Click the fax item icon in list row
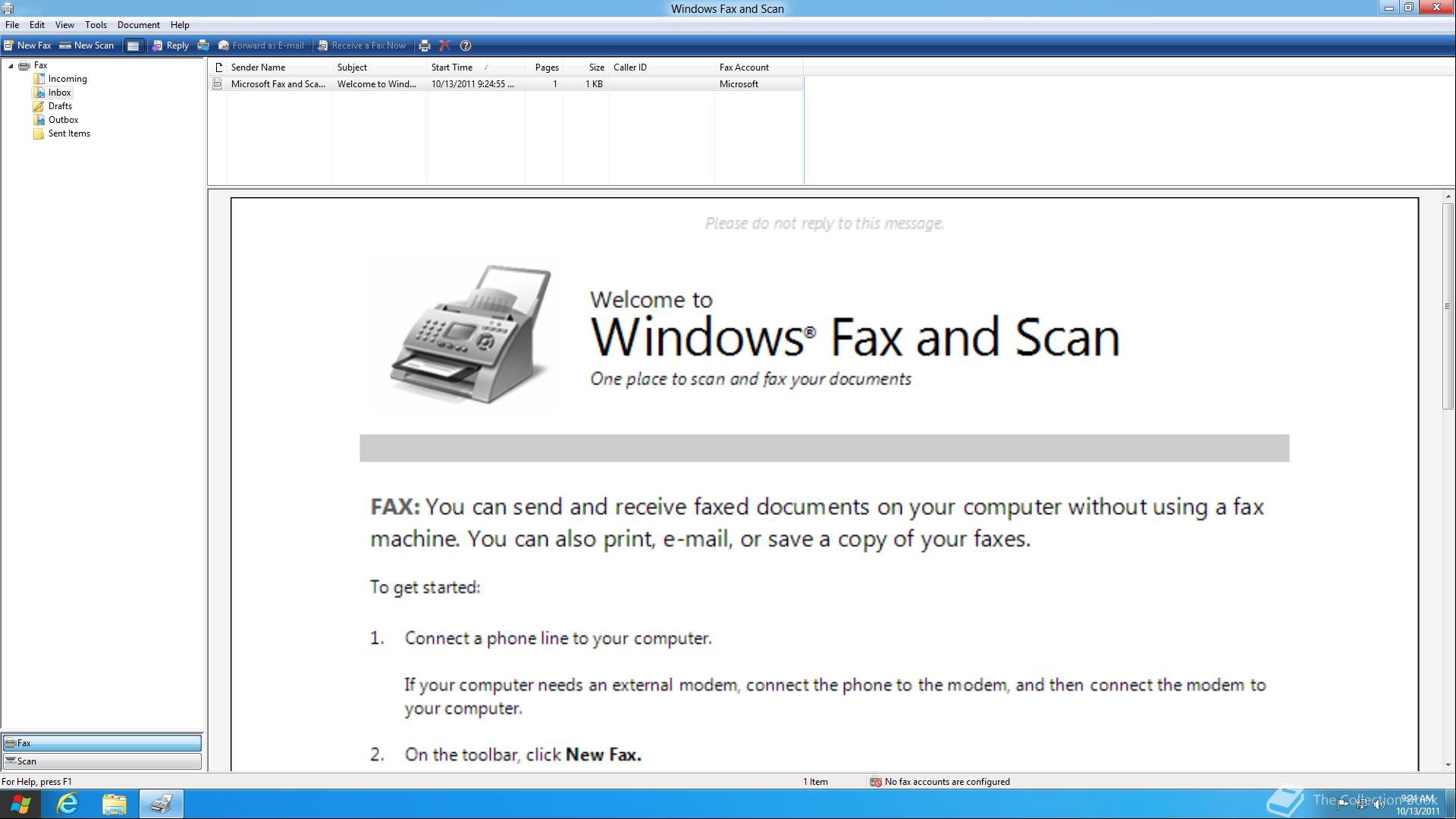Screen dimensions: 1456x819 (218, 84)
